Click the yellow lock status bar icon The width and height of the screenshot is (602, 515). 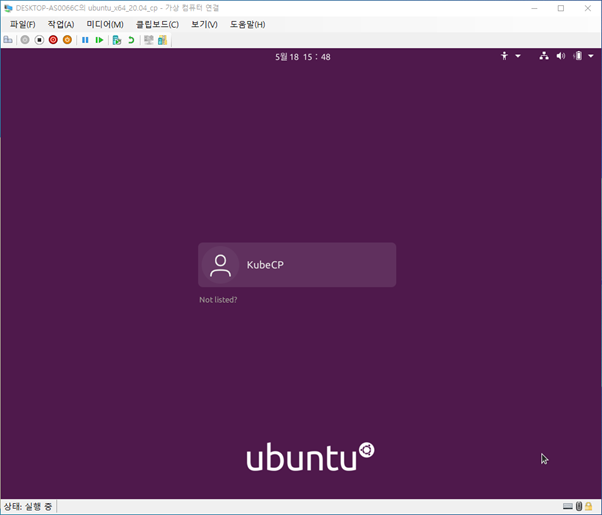coord(589,506)
